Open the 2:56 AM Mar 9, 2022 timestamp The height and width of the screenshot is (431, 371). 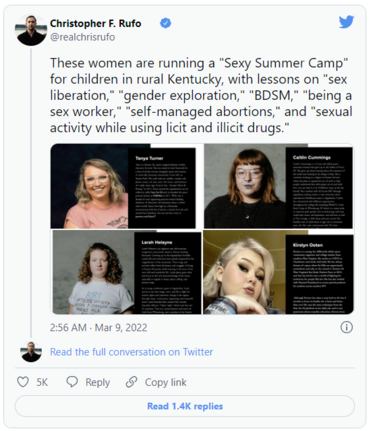(x=99, y=328)
